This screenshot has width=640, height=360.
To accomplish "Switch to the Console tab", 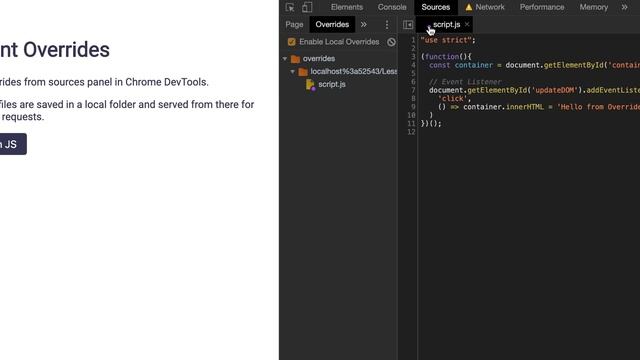I will (392, 7).
